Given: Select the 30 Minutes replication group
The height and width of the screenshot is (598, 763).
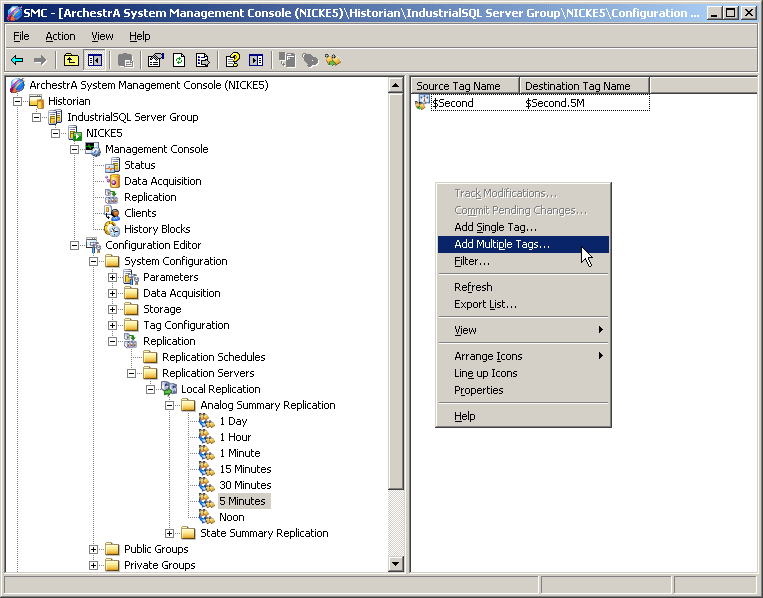Looking at the screenshot, I should pos(245,485).
